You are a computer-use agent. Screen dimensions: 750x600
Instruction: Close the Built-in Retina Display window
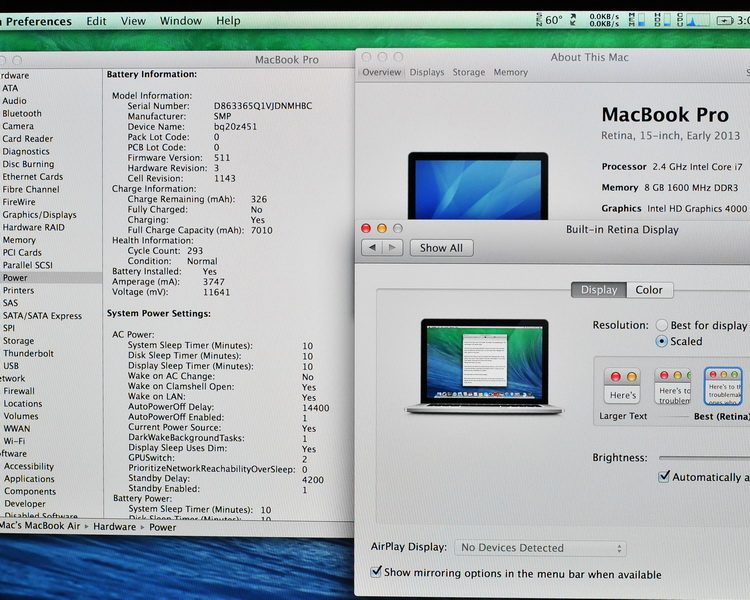[366, 228]
